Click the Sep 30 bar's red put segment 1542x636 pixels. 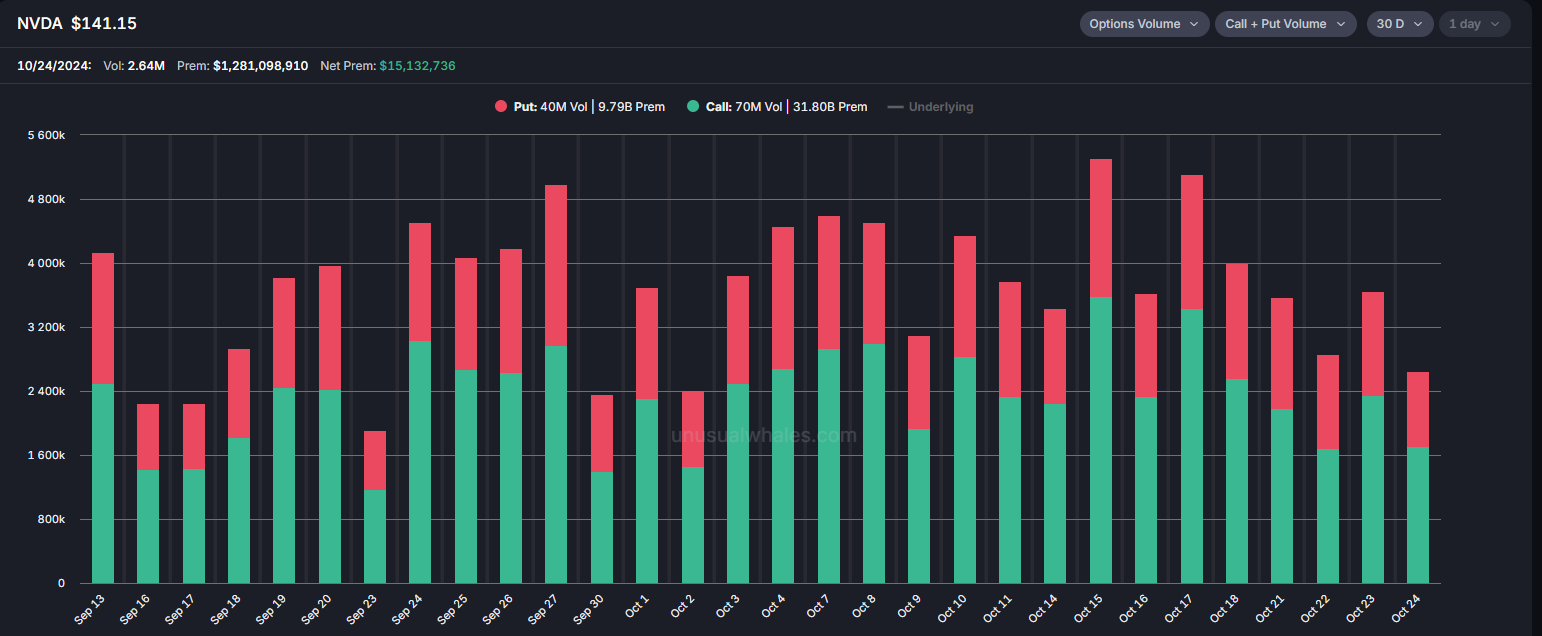(601, 433)
